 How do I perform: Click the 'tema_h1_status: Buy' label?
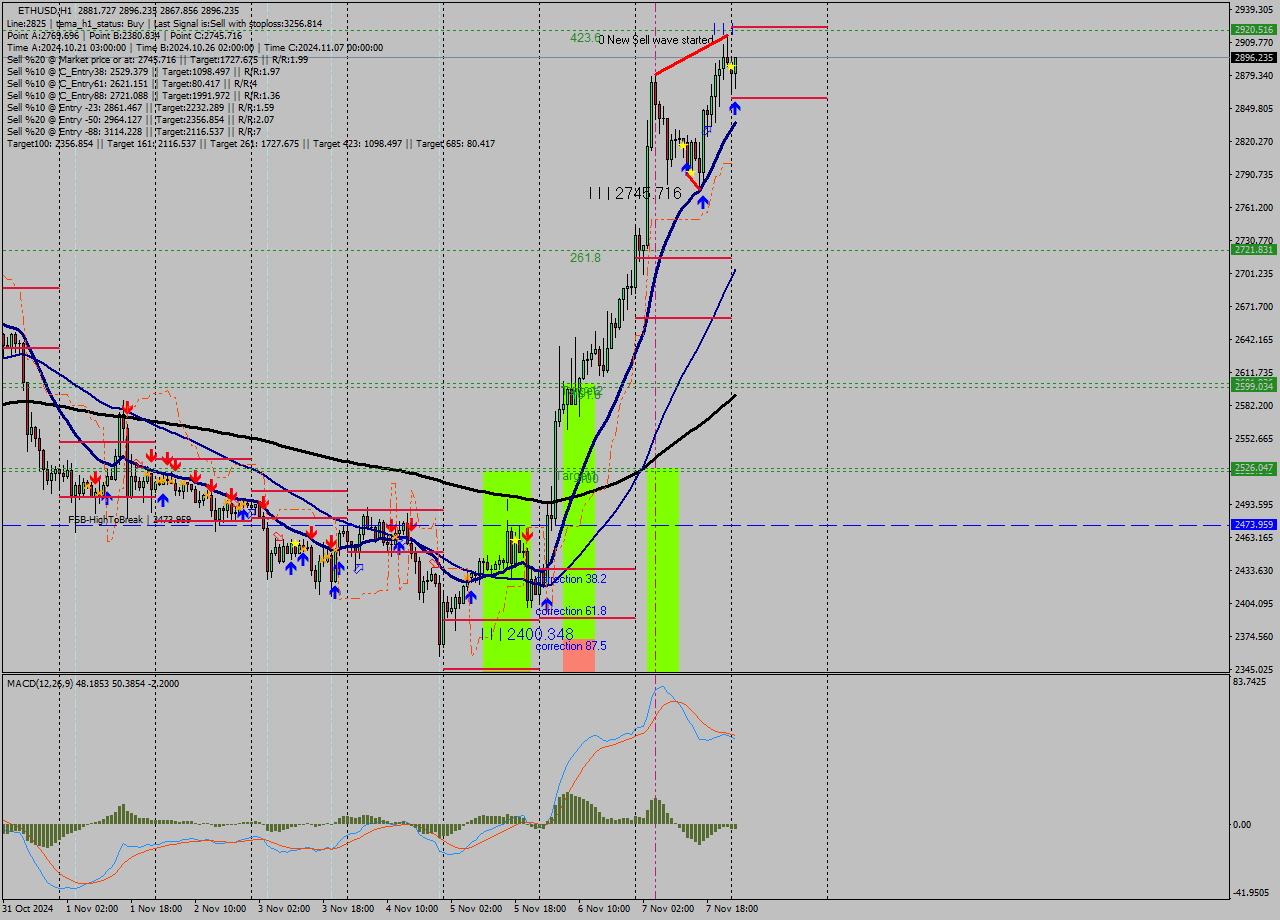coord(100,23)
